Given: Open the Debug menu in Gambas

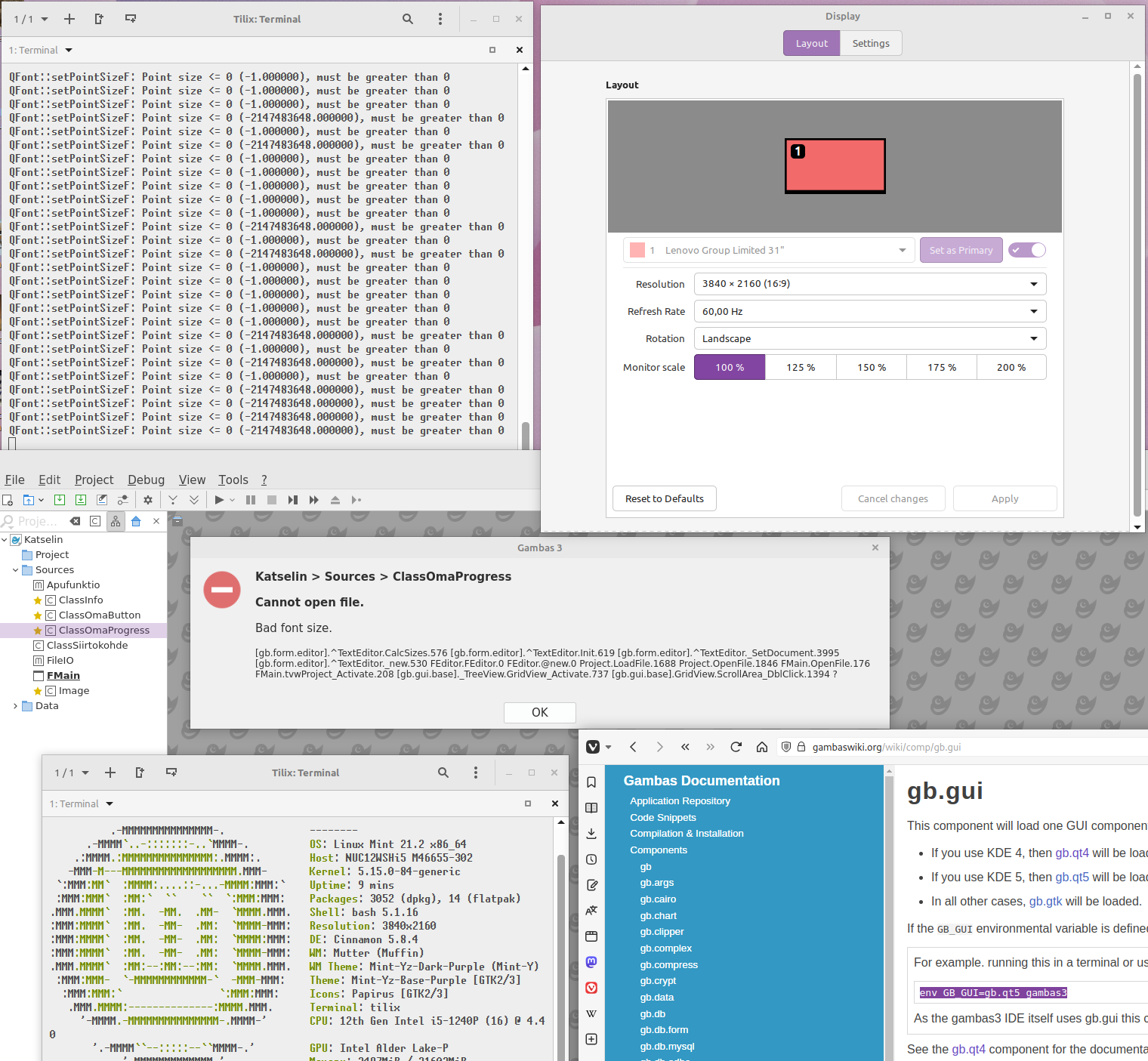Looking at the screenshot, I should (x=146, y=480).
